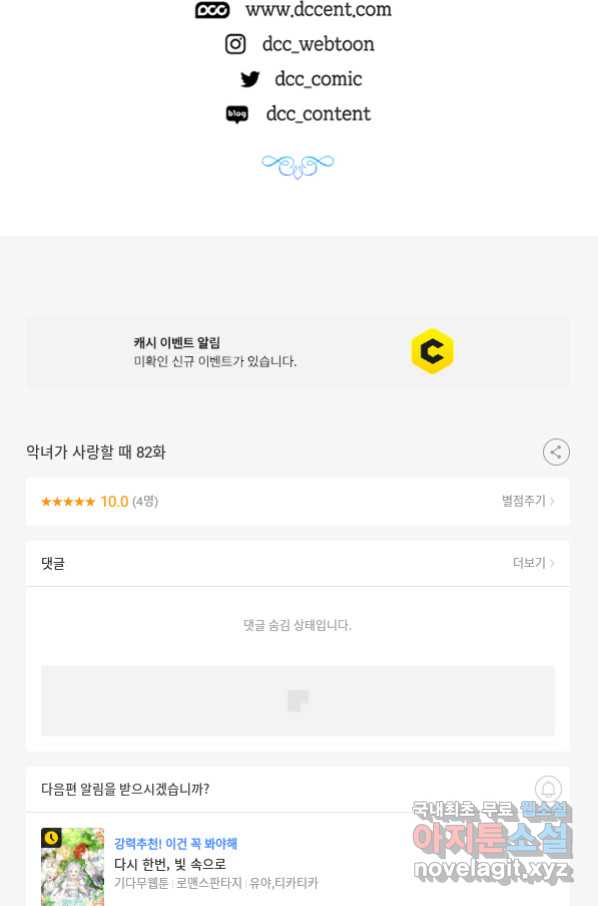This screenshot has height=906, width=598.
Task: Click the Twitter bird icon
Action: coord(250,79)
